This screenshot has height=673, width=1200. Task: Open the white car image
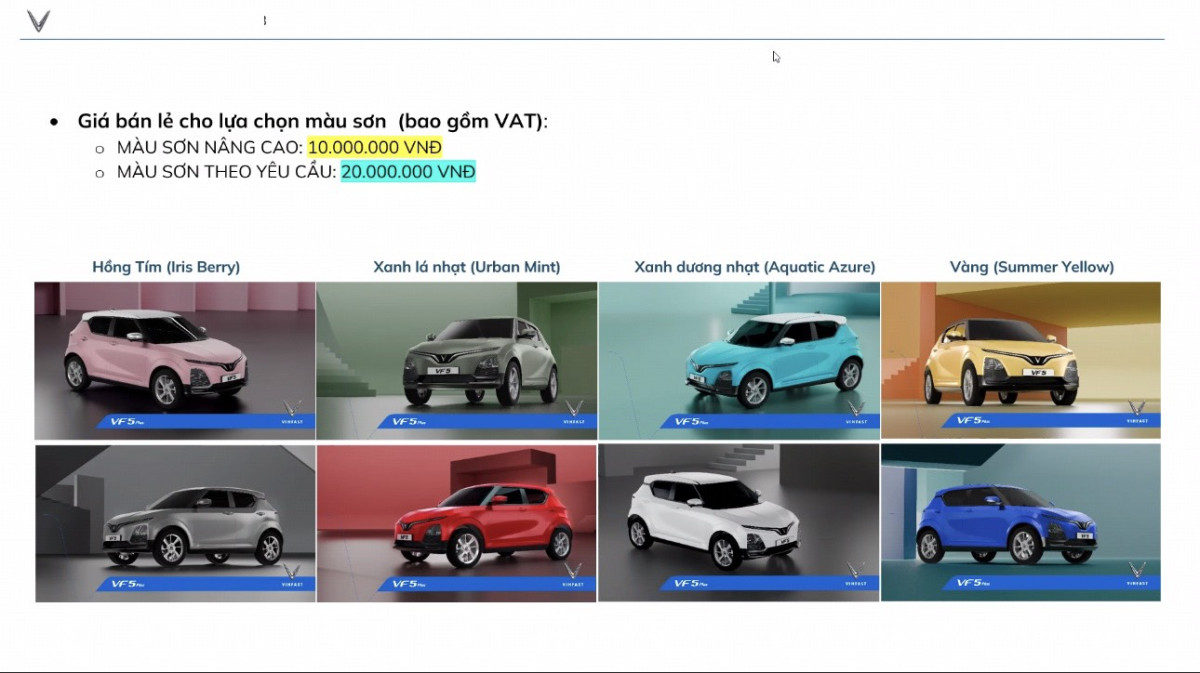739,523
